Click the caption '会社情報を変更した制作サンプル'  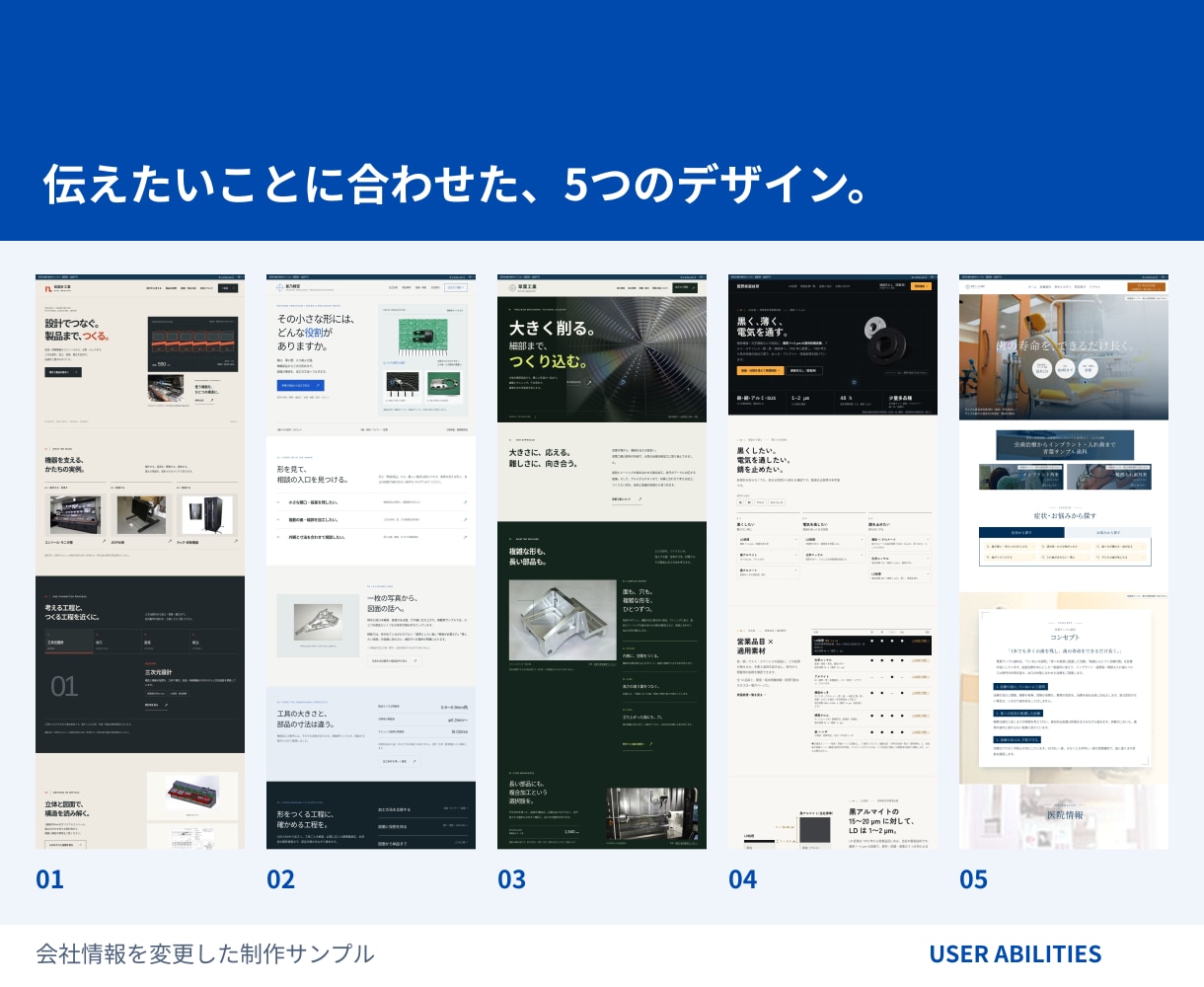point(205,954)
